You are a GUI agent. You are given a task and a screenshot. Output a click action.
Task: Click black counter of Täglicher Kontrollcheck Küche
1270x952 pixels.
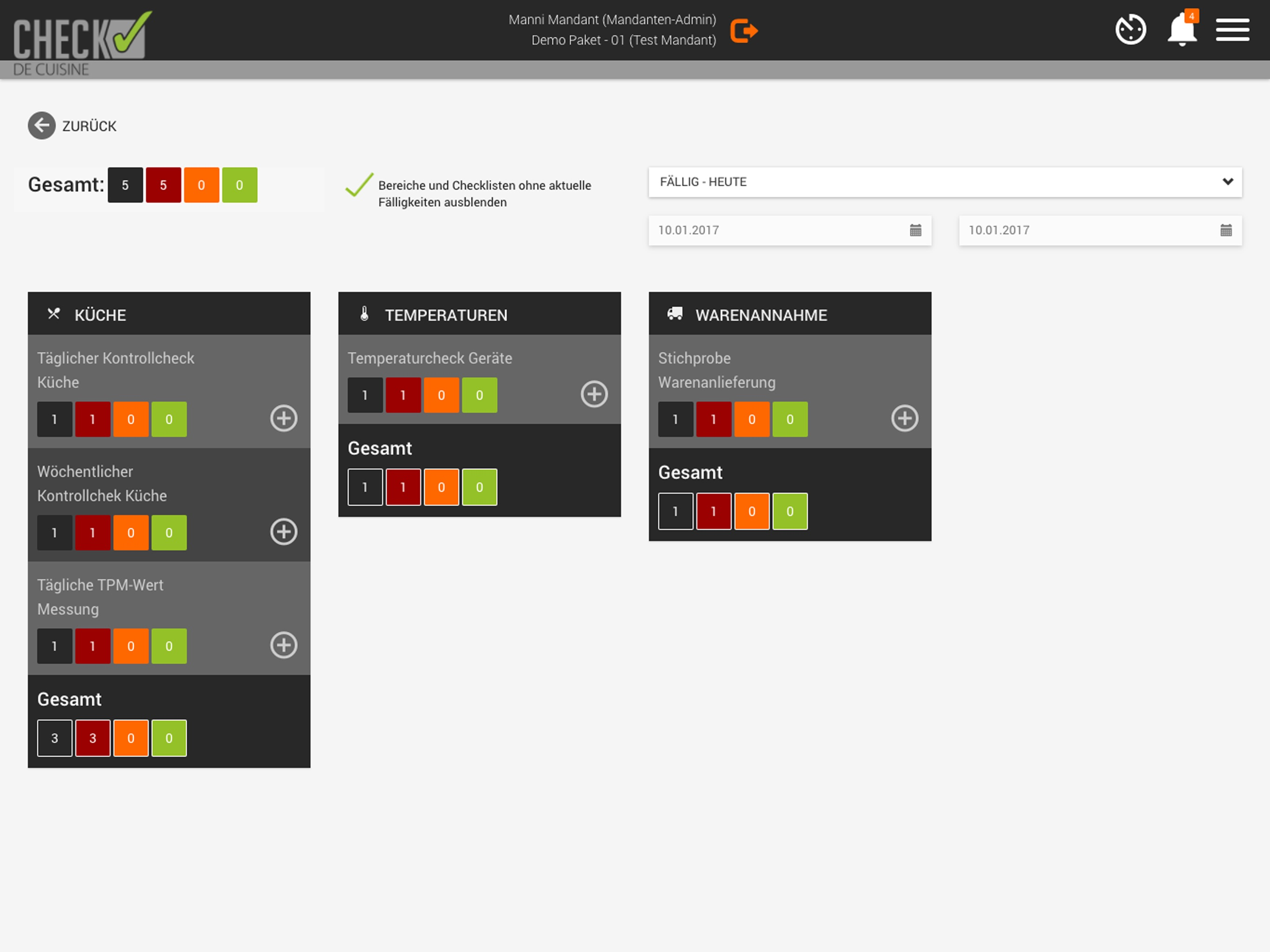[54, 419]
